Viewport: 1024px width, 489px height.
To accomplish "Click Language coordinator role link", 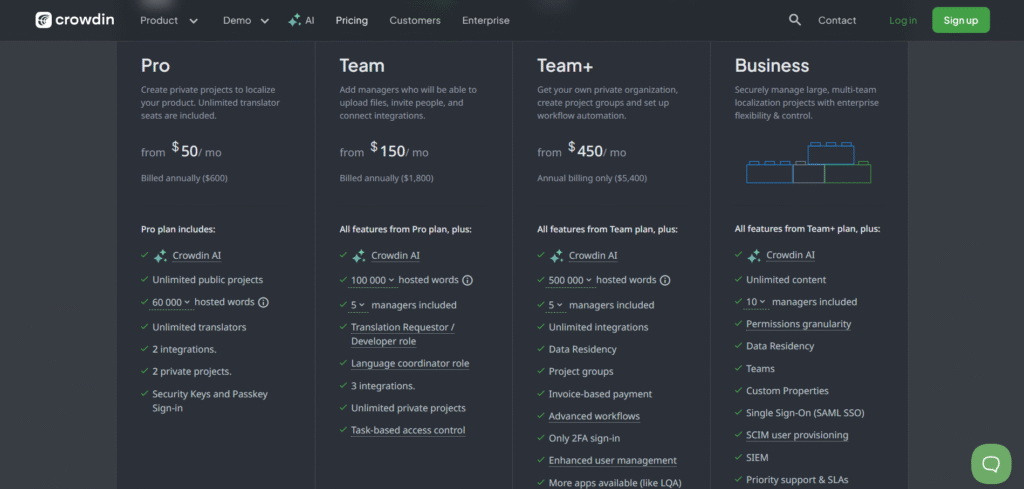I will point(410,364).
